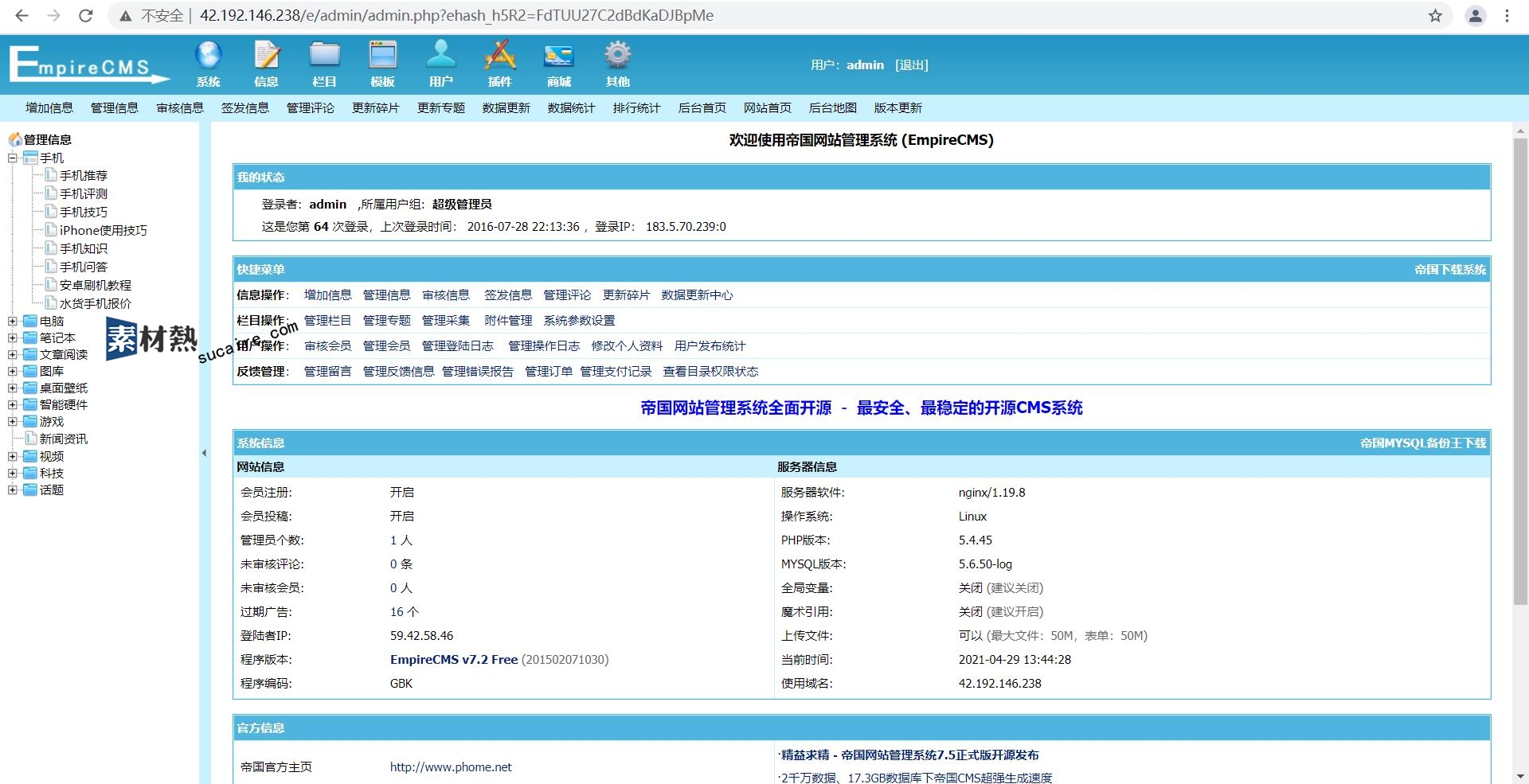This screenshot has width=1529, height=784.
Task: Open 查看目录权限状态 link
Action: click(711, 372)
